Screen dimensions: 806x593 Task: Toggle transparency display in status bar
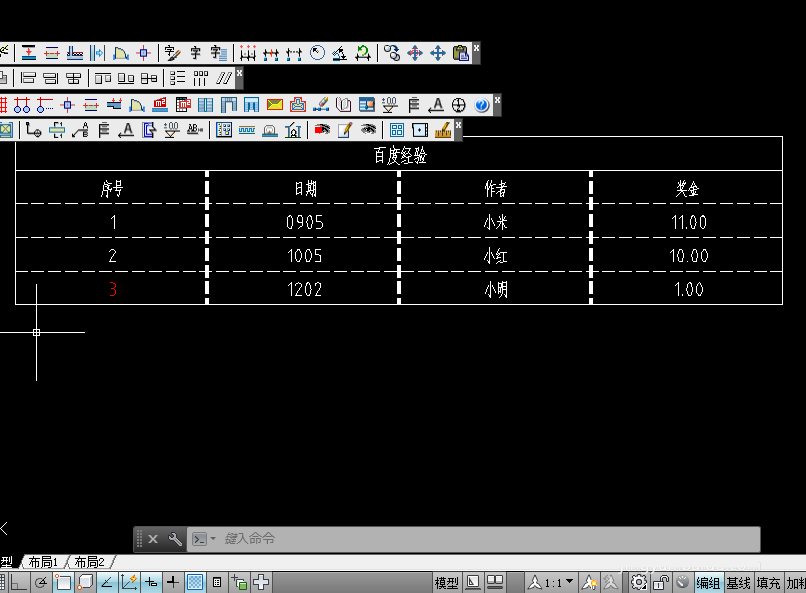pos(195,582)
